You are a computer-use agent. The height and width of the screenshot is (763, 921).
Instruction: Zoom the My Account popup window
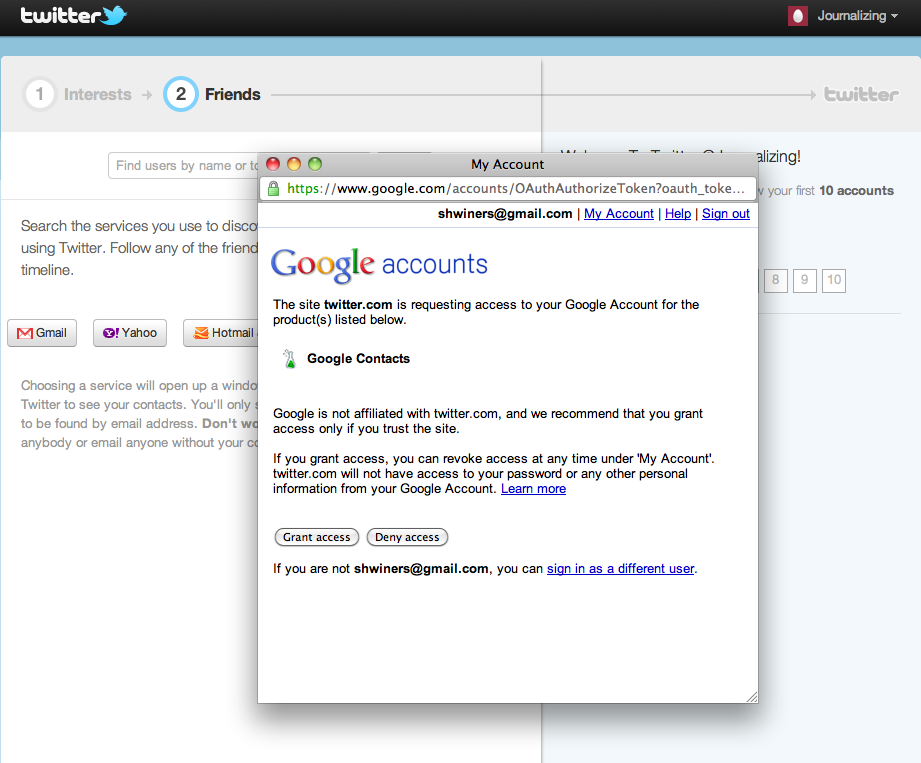click(315, 164)
